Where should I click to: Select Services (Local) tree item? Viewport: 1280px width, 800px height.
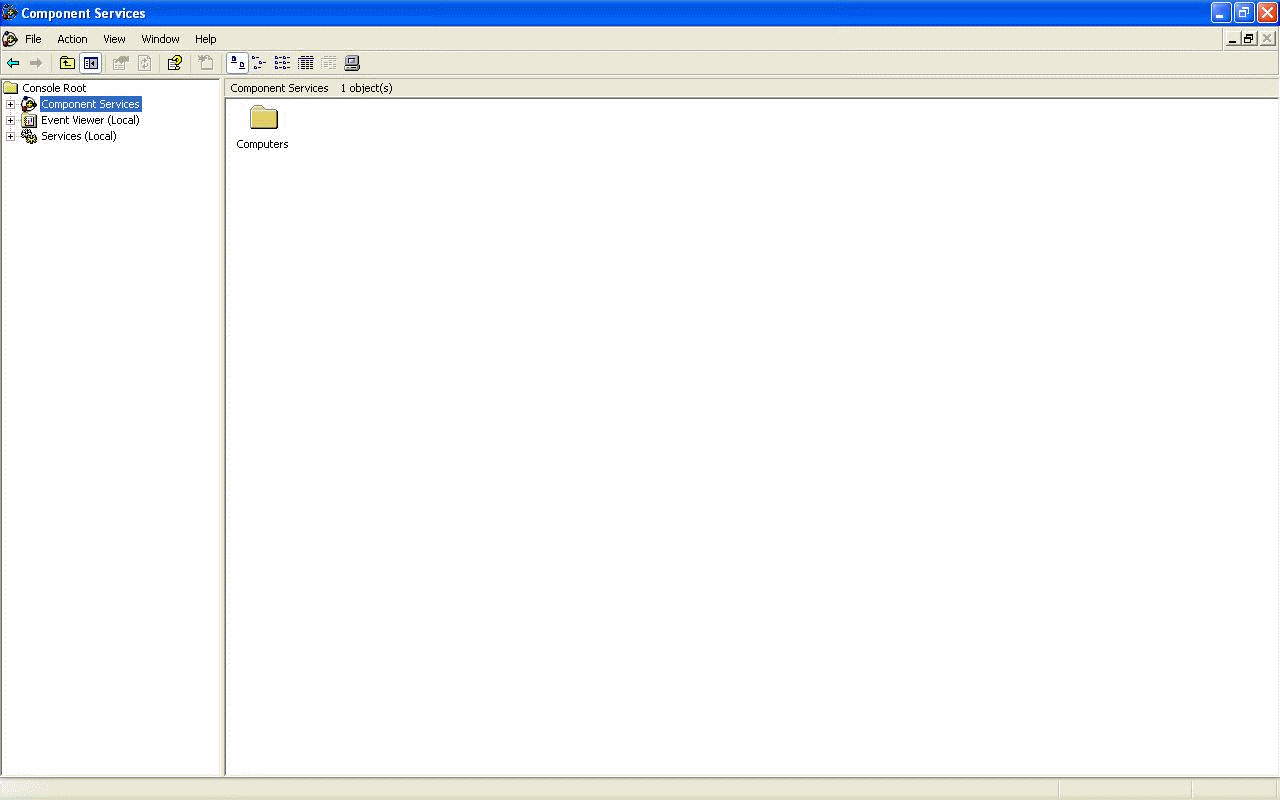click(x=78, y=136)
